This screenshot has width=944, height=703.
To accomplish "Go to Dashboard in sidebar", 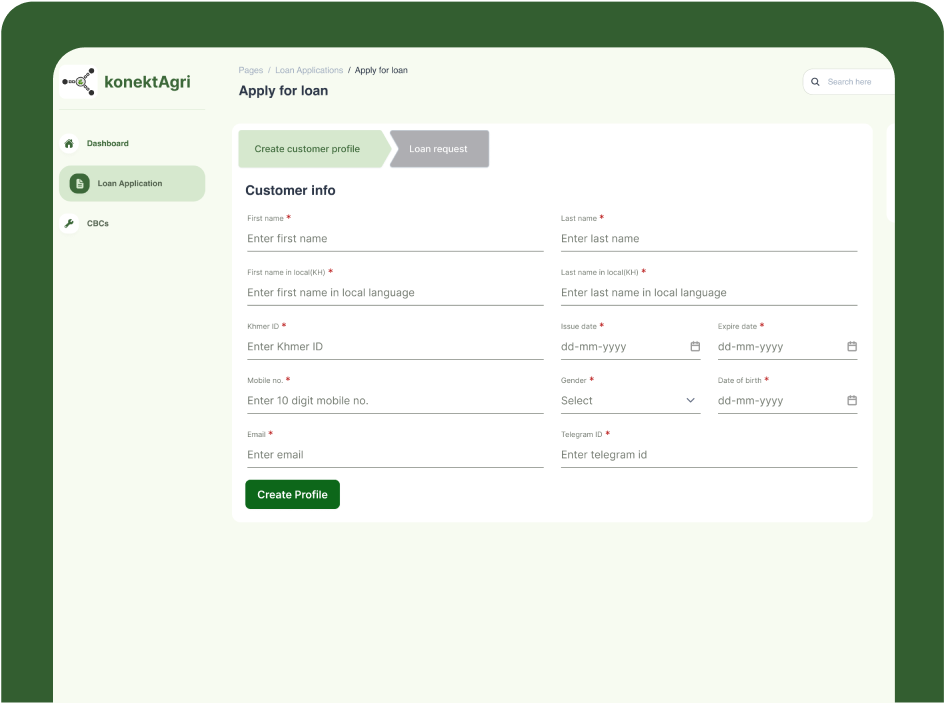I will (x=107, y=143).
